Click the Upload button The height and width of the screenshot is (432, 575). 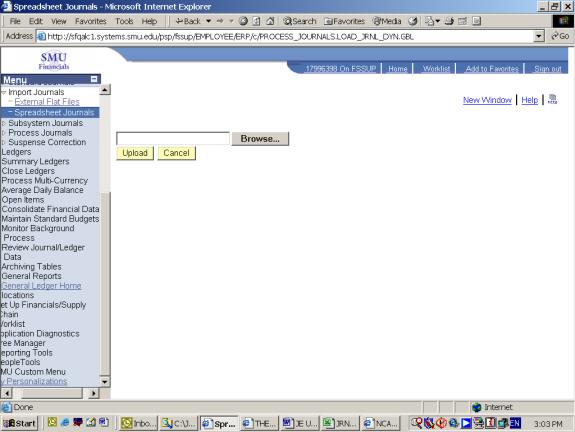pyautogui.click(x=135, y=153)
